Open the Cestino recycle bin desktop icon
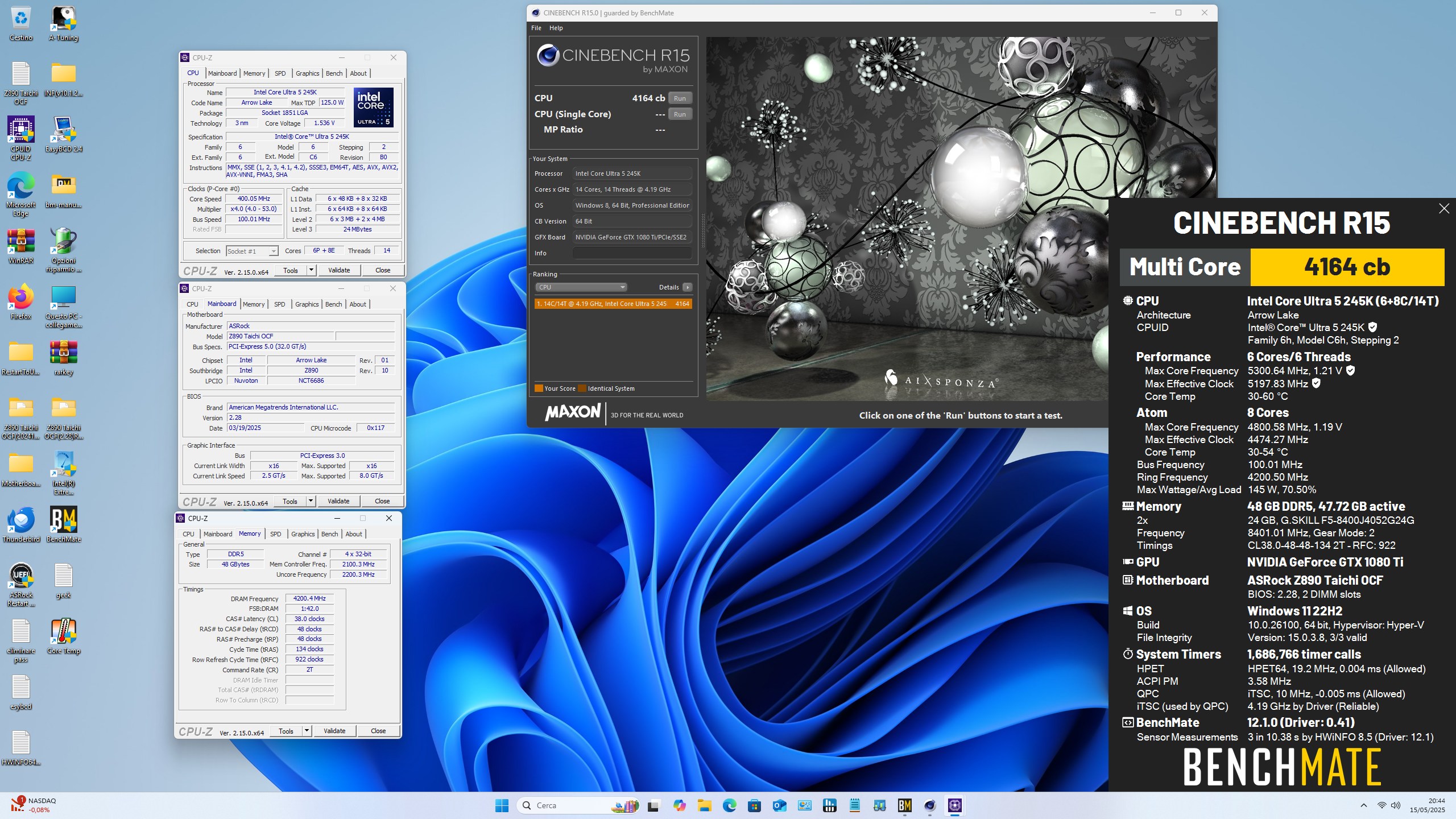The image size is (1456, 819). pos(21,24)
